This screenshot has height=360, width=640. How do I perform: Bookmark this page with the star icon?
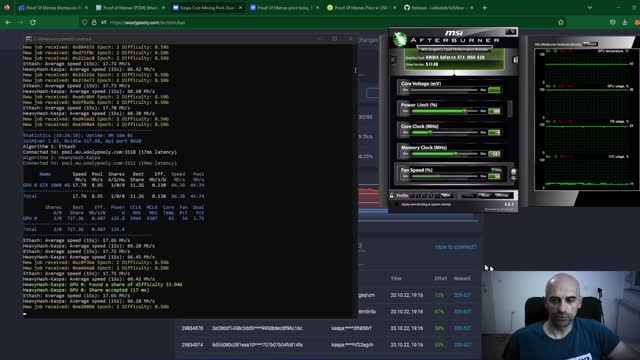[561, 22]
